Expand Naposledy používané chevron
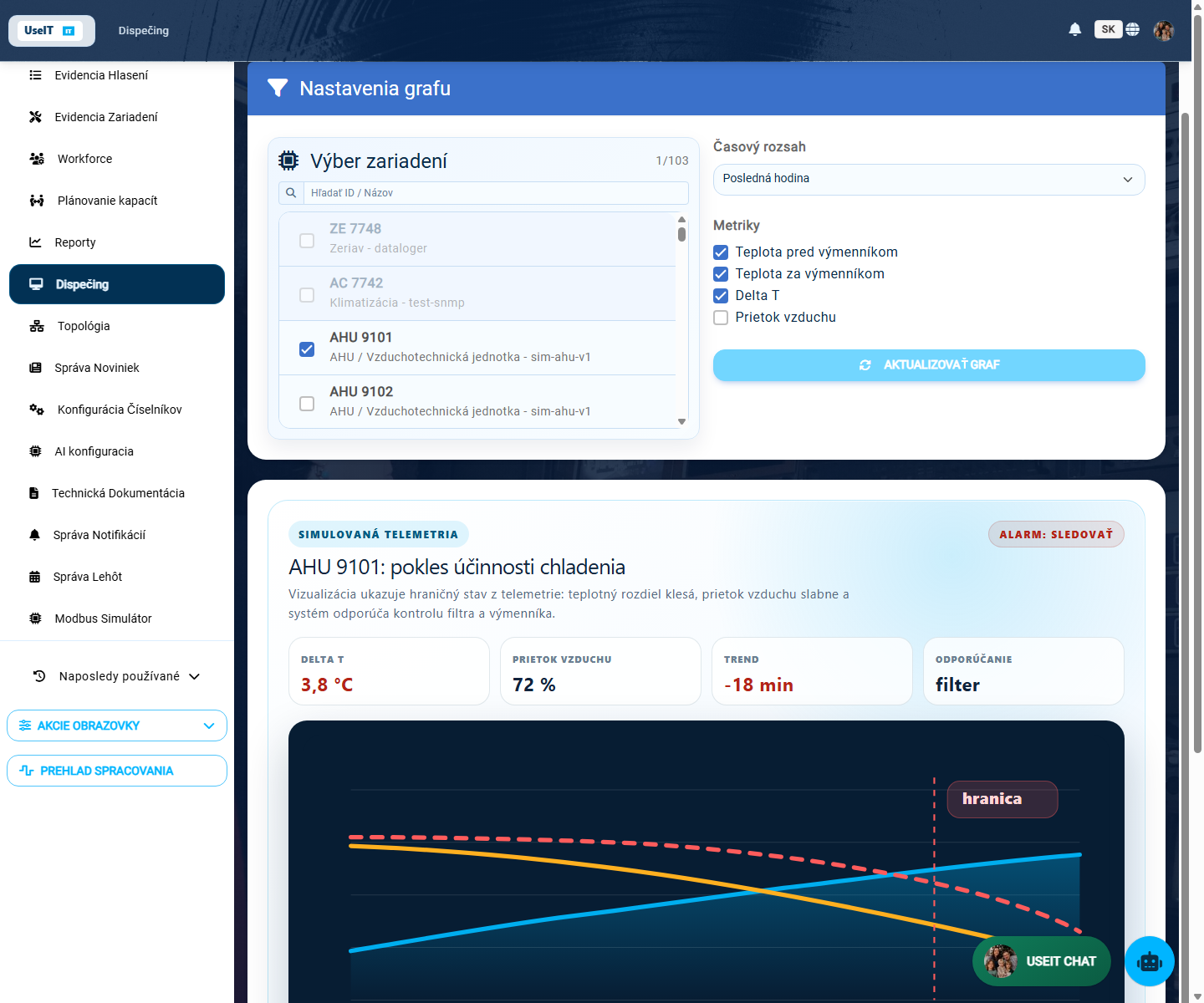The image size is (1204, 1003). (195, 676)
